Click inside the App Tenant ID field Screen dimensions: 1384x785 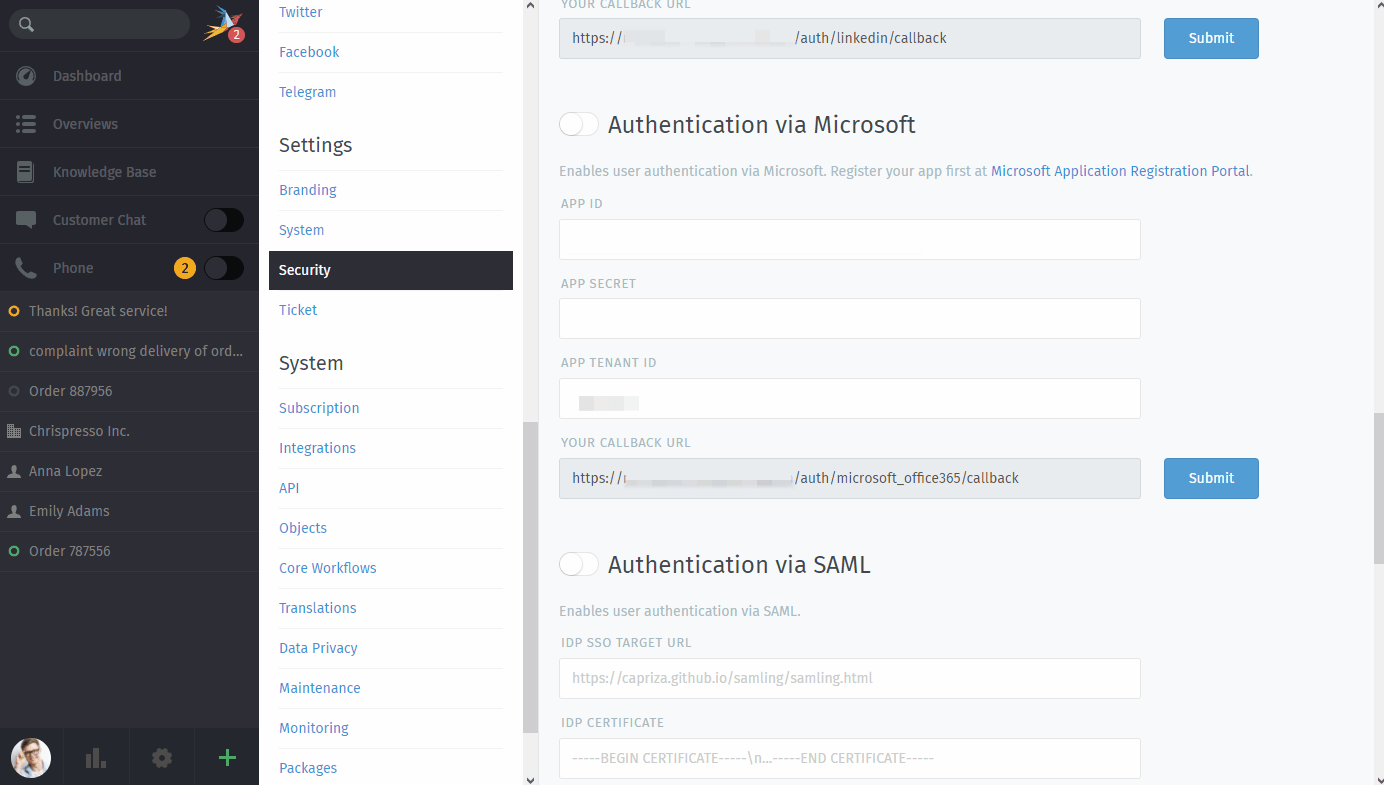click(849, 398)
